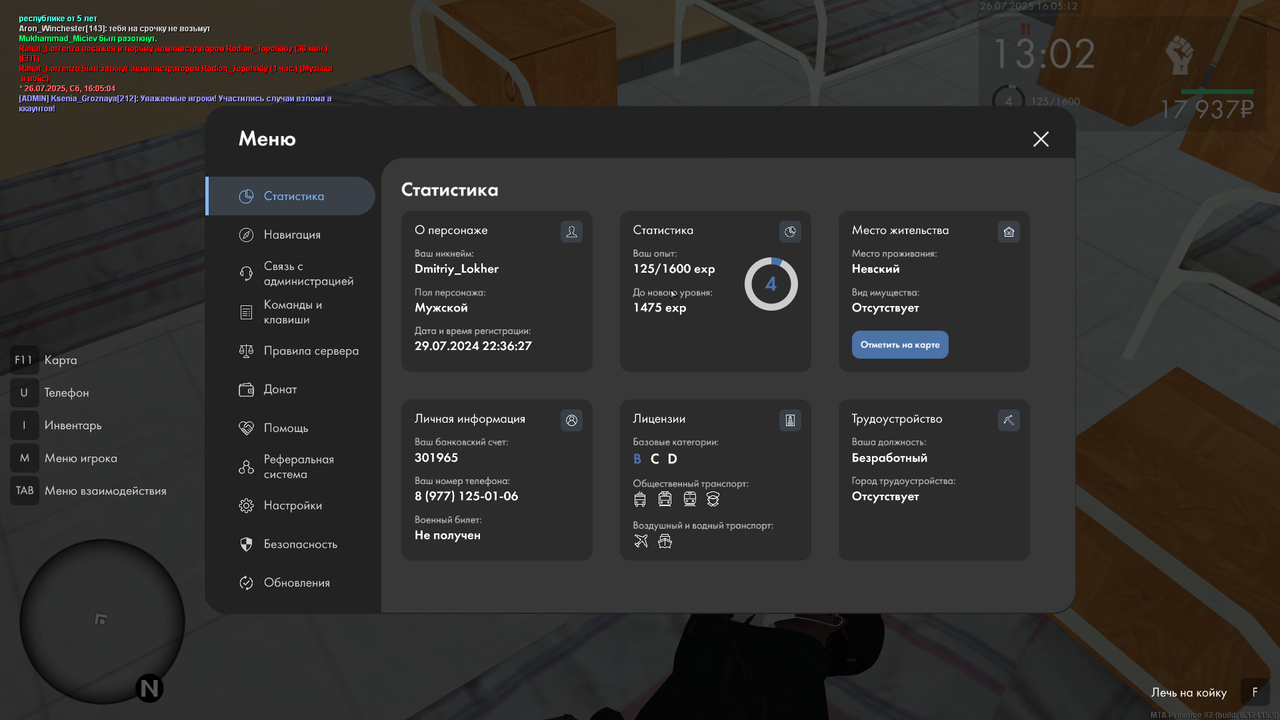Click the headset icon for admin contact
Image resolution: width=1280 pixels, height=720 pixels.
pos(246,274)
